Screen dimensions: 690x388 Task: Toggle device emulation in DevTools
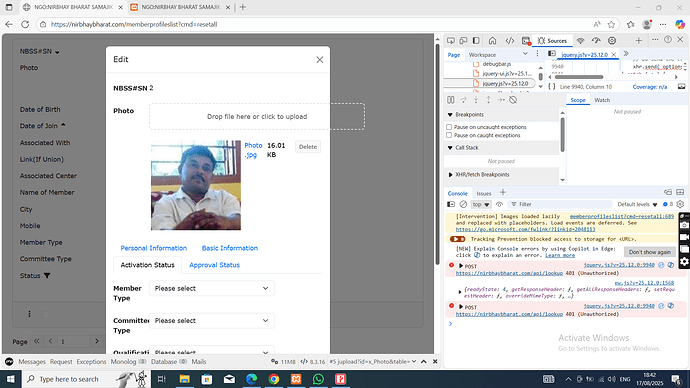pyautogui.click(x=463, y=40)
